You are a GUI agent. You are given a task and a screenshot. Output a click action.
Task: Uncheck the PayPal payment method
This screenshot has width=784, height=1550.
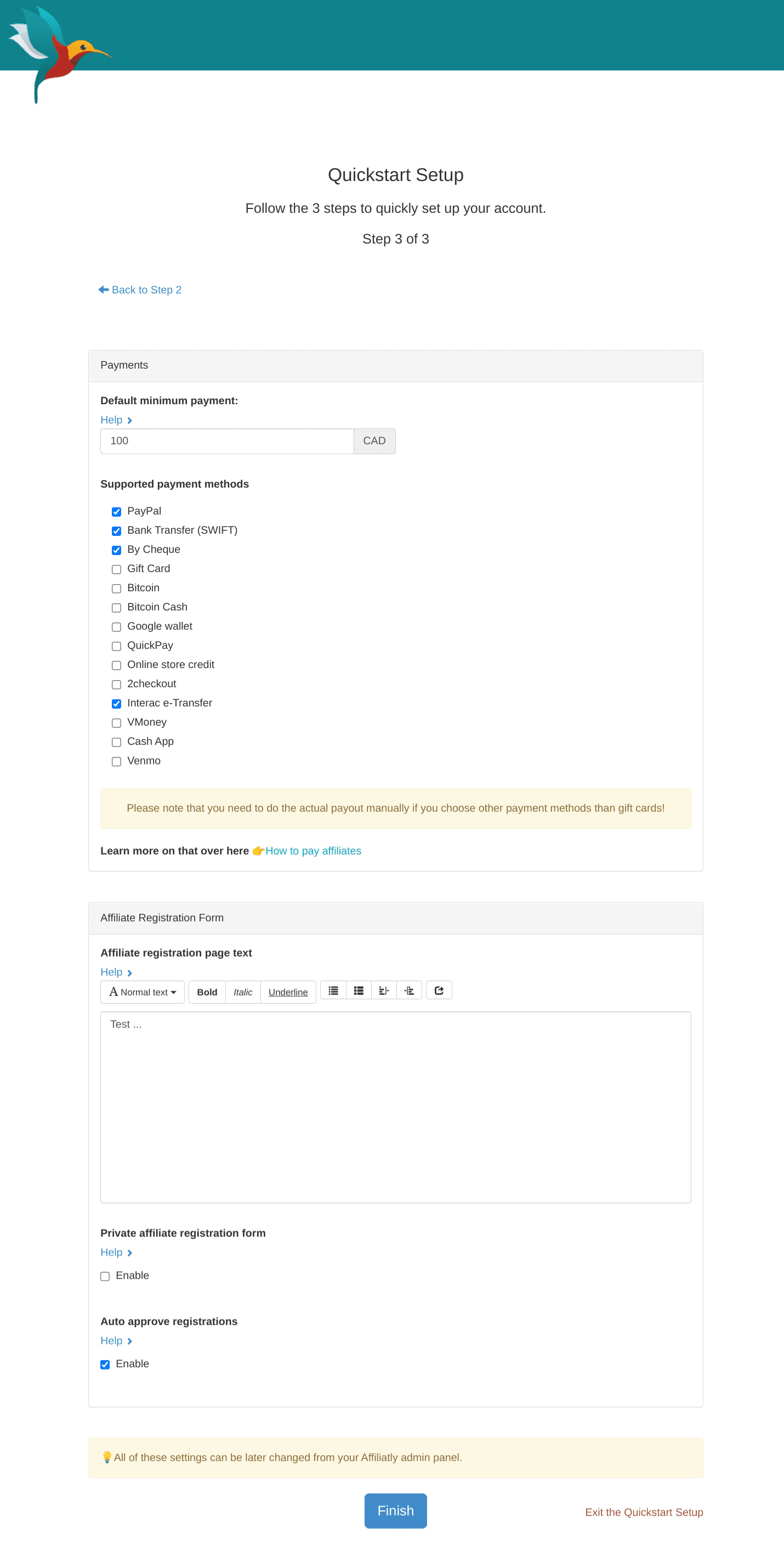[117, 512]
